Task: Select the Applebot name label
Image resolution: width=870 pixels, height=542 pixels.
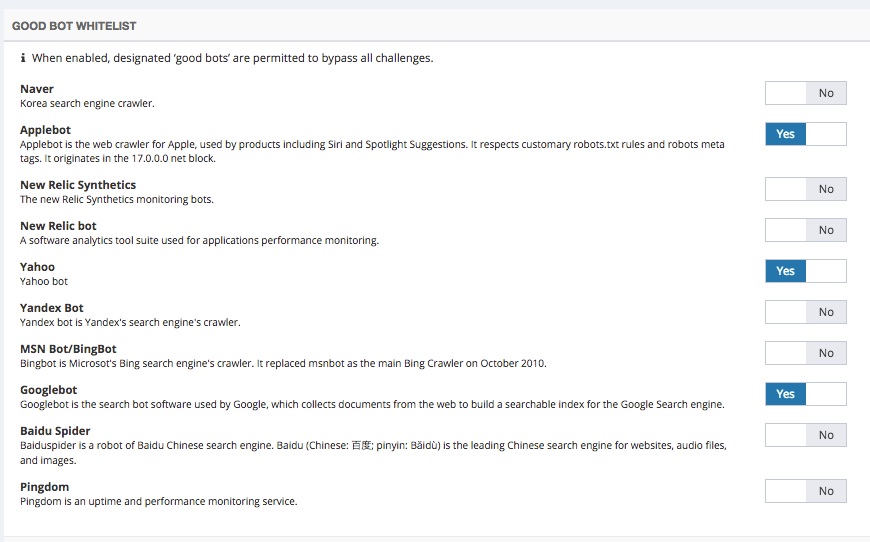Action: tap(45, 130)
